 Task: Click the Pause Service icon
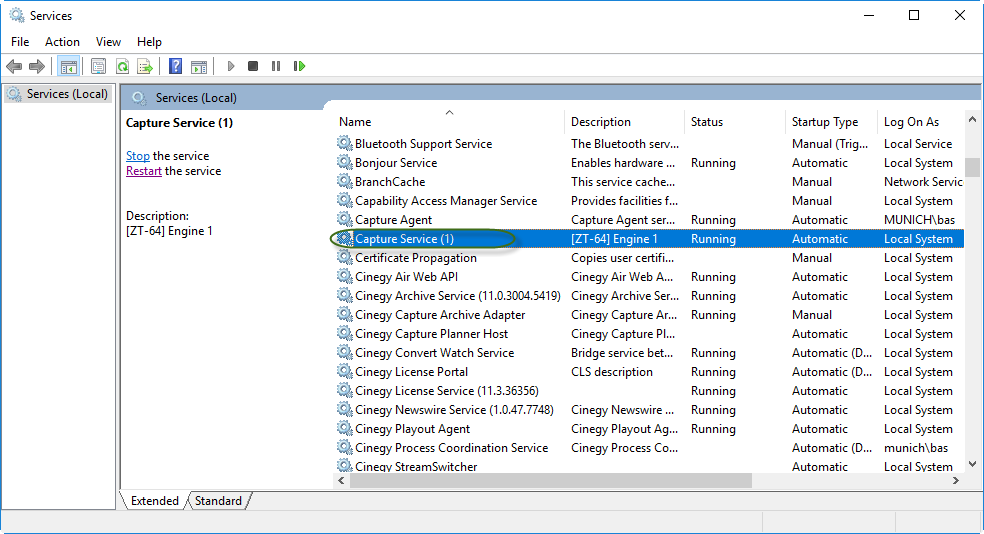(276, 66)
